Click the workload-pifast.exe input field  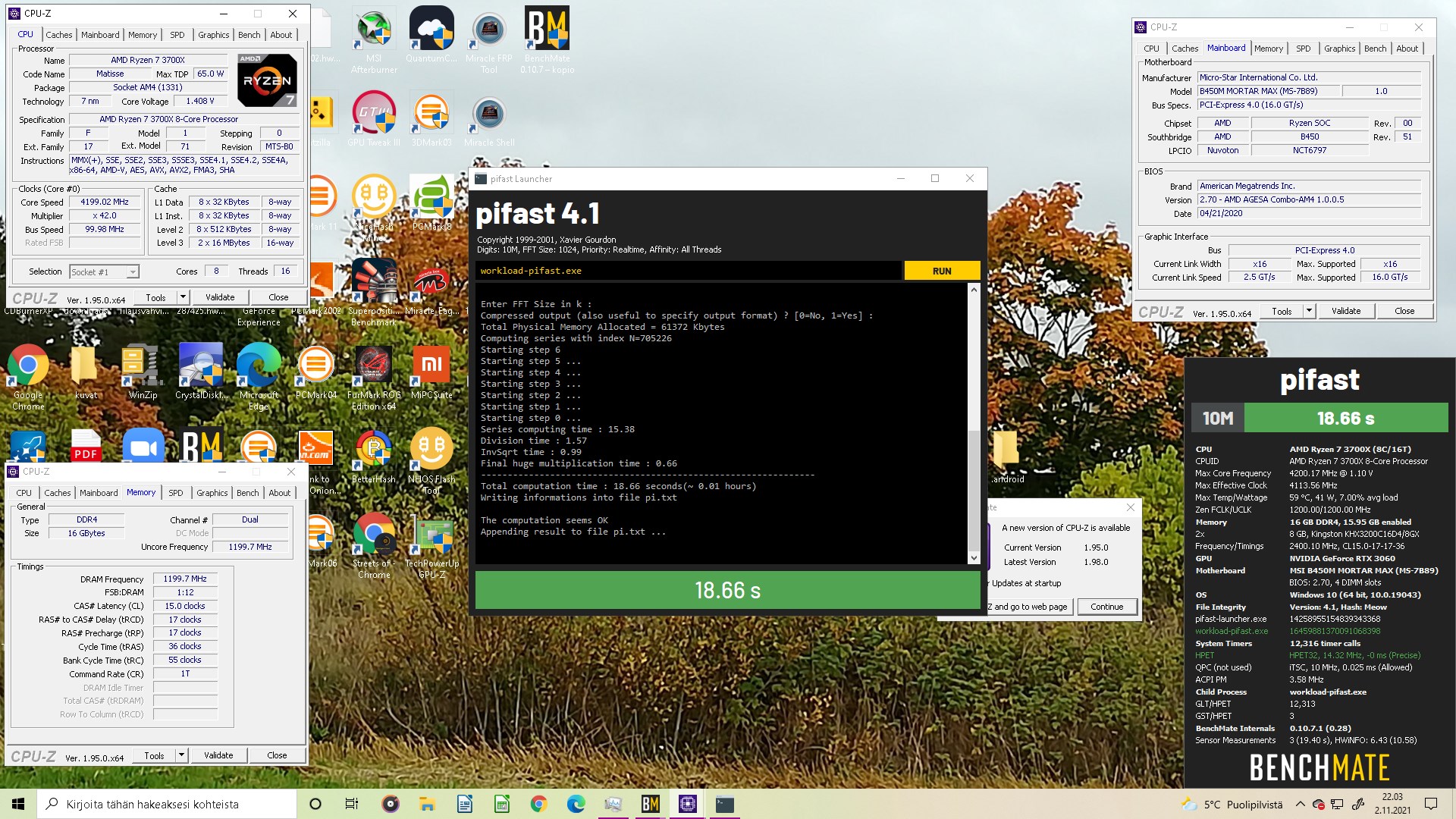[x=689, y=271]
